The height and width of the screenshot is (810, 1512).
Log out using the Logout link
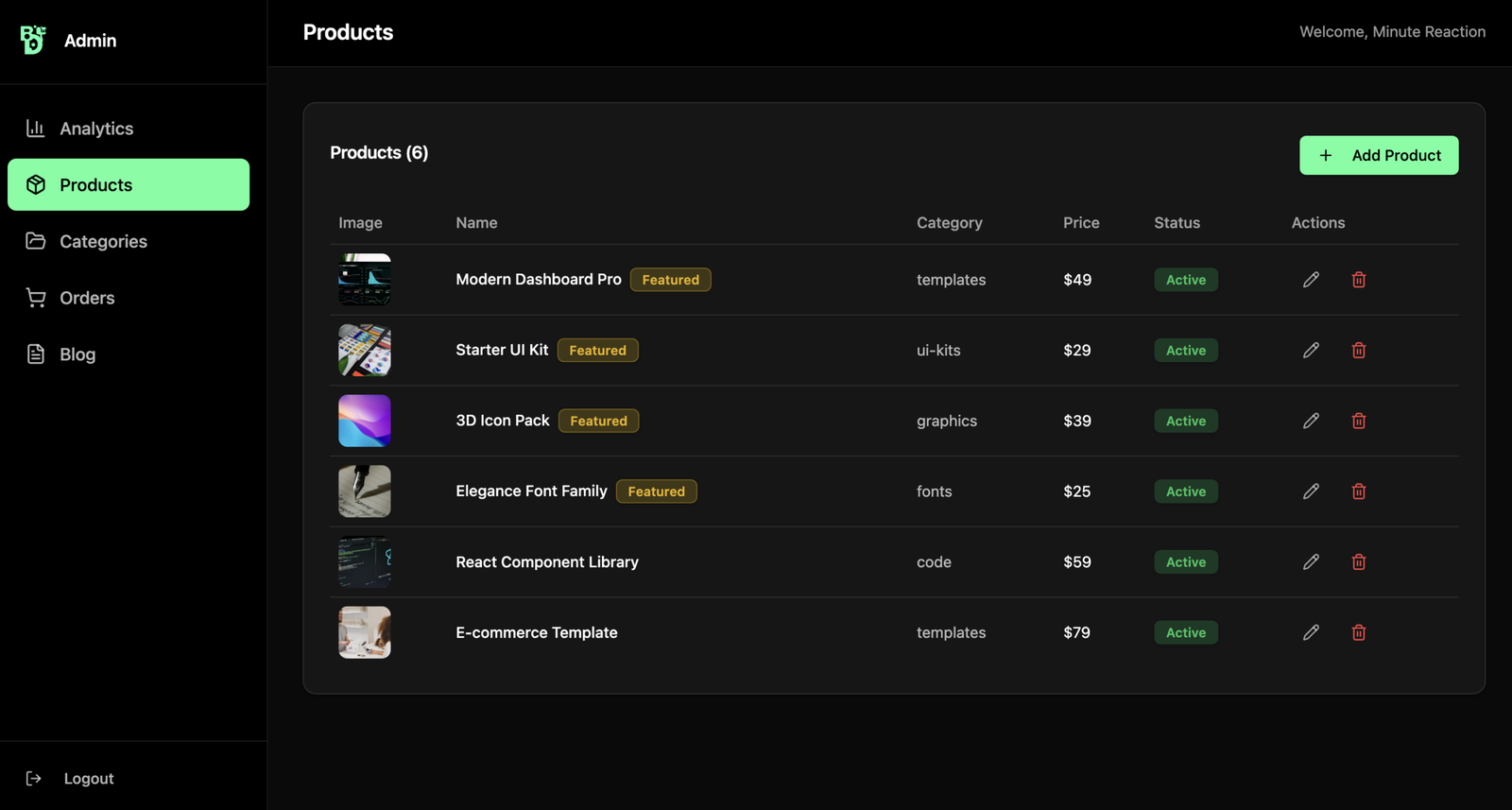tap(87, 779)
